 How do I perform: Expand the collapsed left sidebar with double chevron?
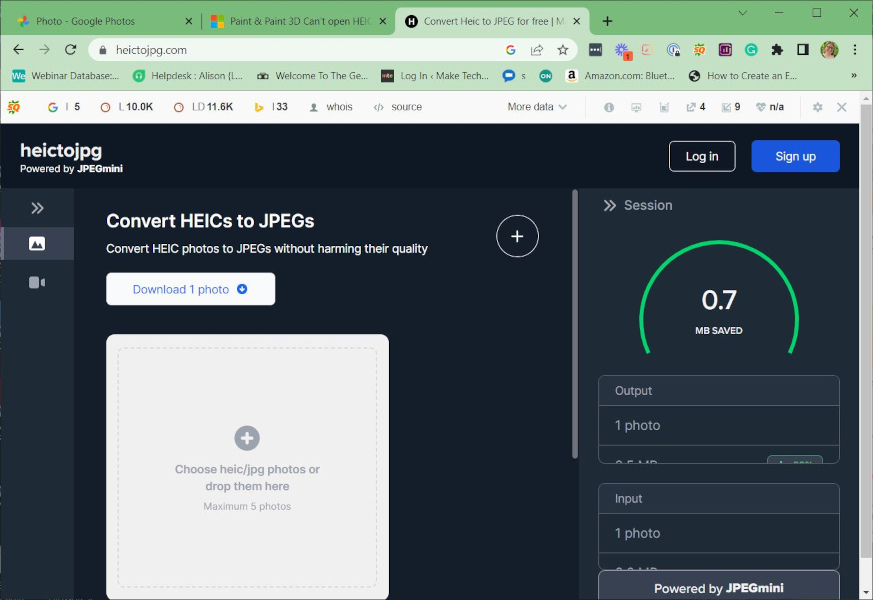(x=37, y=208)
